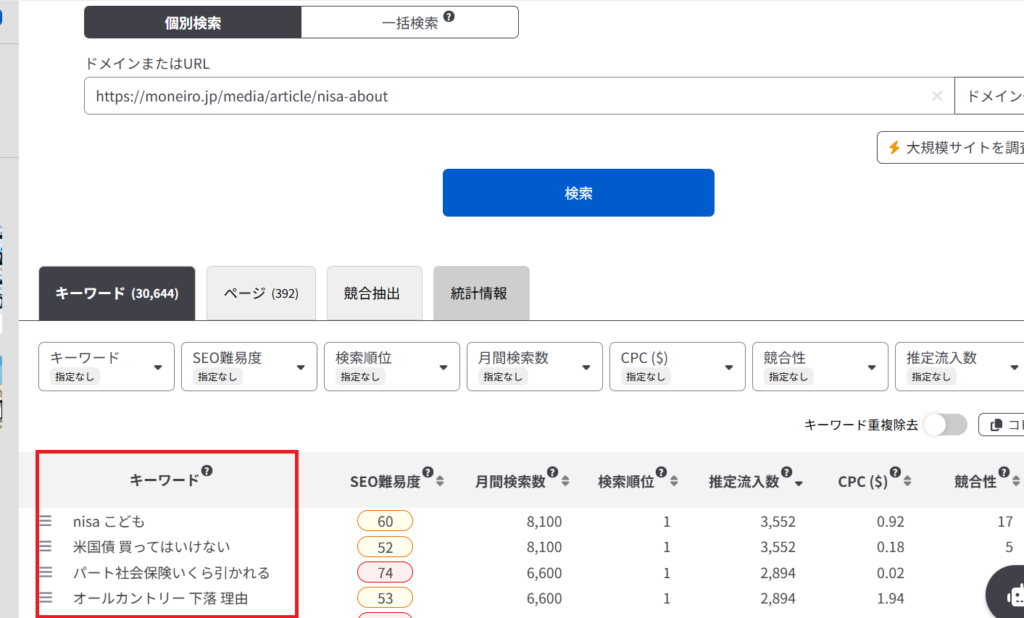Open menu icon for 米国債 買ってはいけない row

(45, 546)
